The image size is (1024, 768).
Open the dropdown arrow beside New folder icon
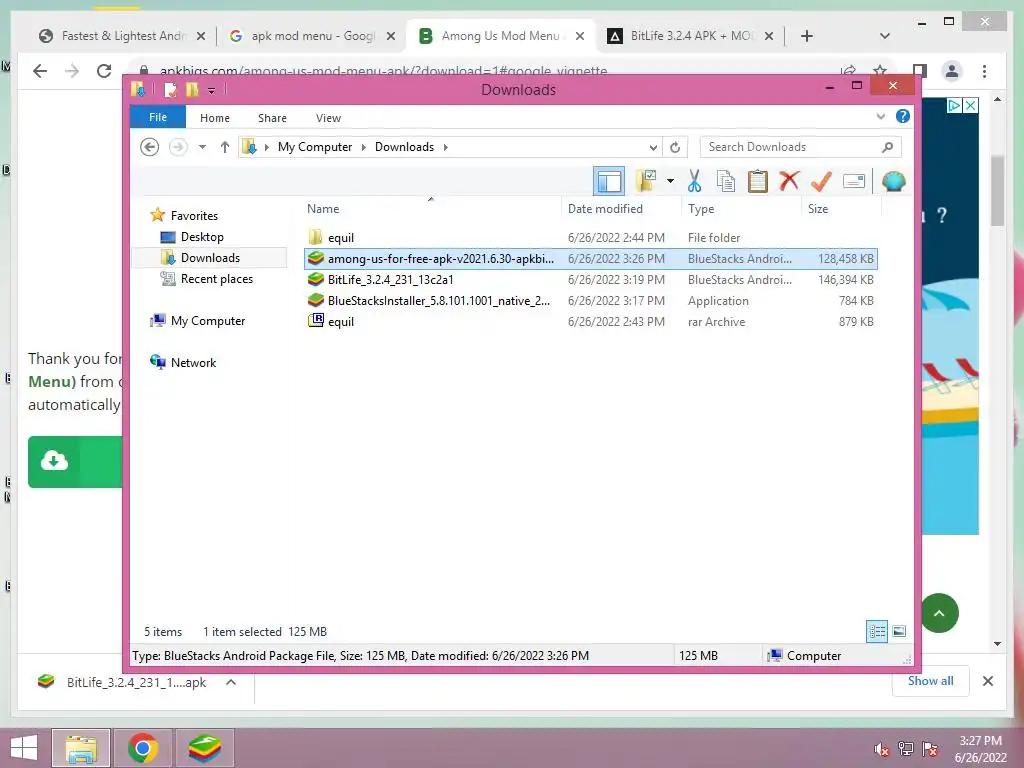click(670, 181)
